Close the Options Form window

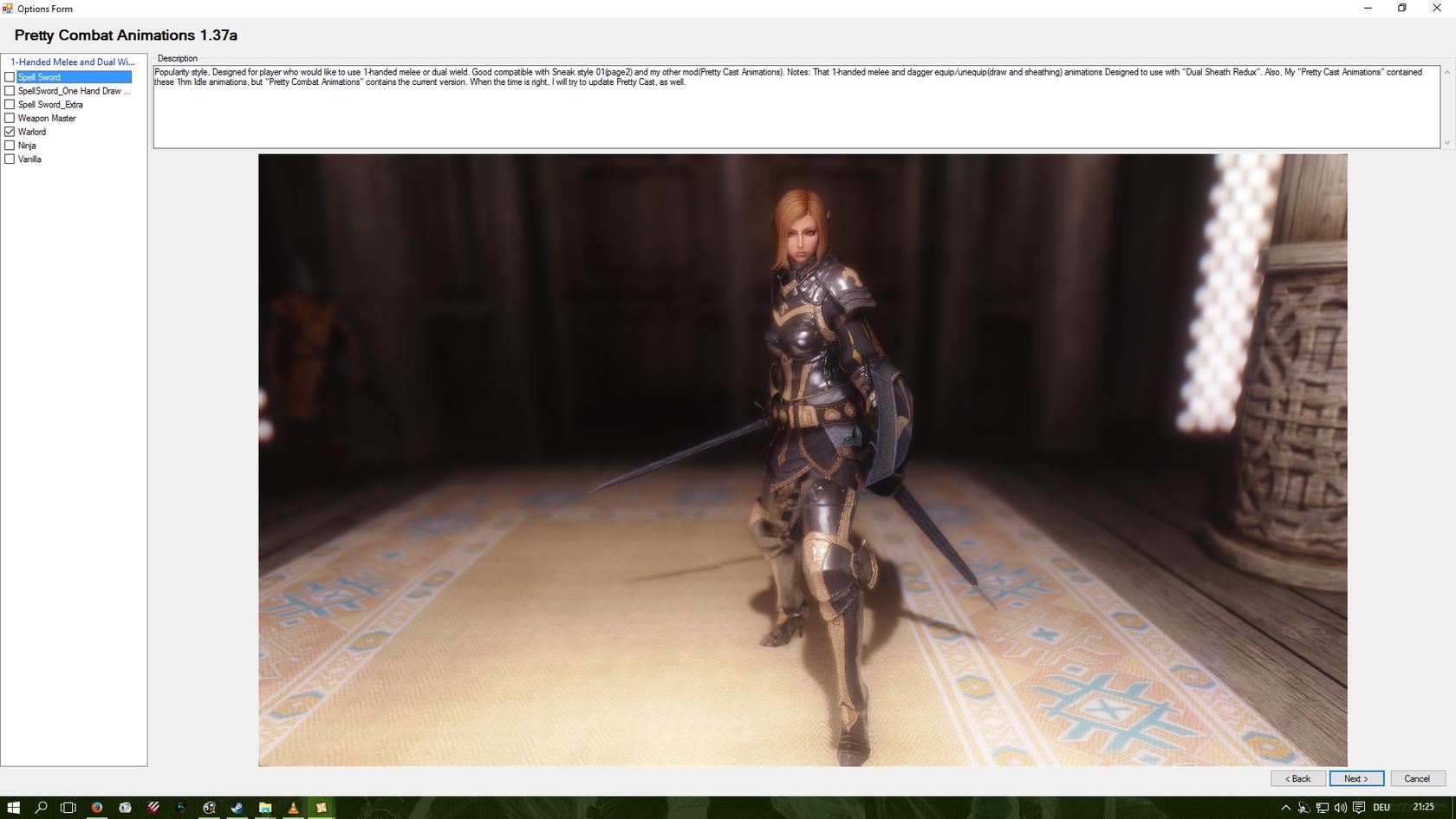(1436, 9)
